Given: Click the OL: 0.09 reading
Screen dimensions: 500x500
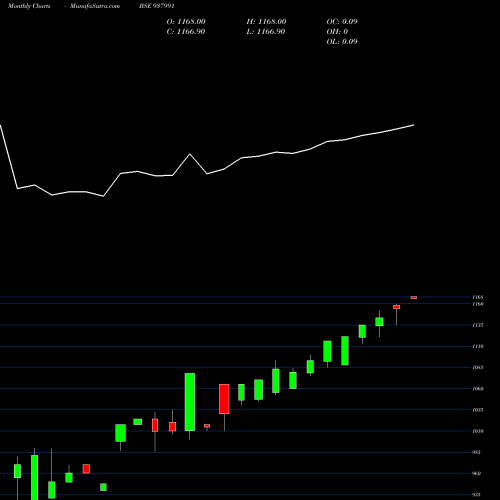Looking at the screenshot, I should tap(342, 42).
